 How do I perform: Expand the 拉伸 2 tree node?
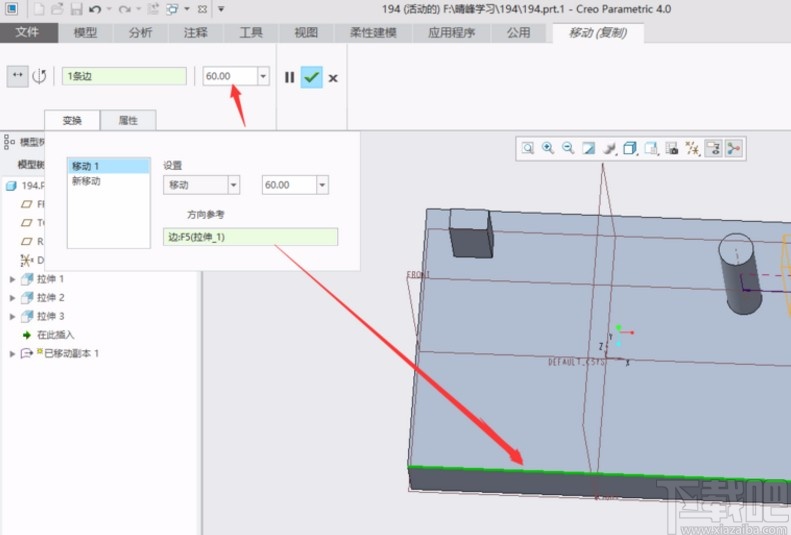(12, 298)
